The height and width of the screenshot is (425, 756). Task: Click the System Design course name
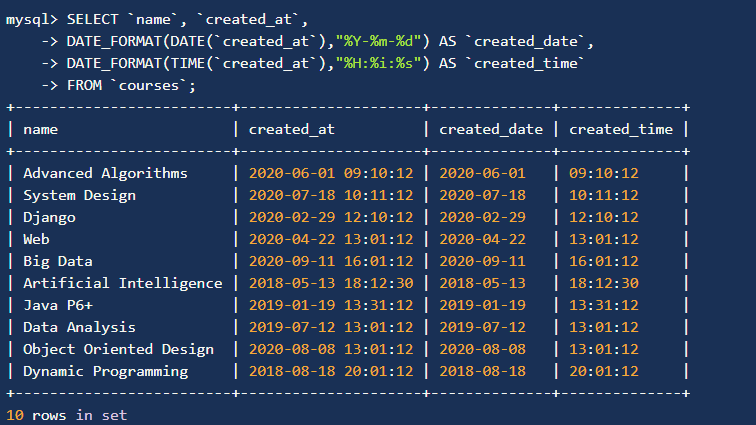pos(80,196)
